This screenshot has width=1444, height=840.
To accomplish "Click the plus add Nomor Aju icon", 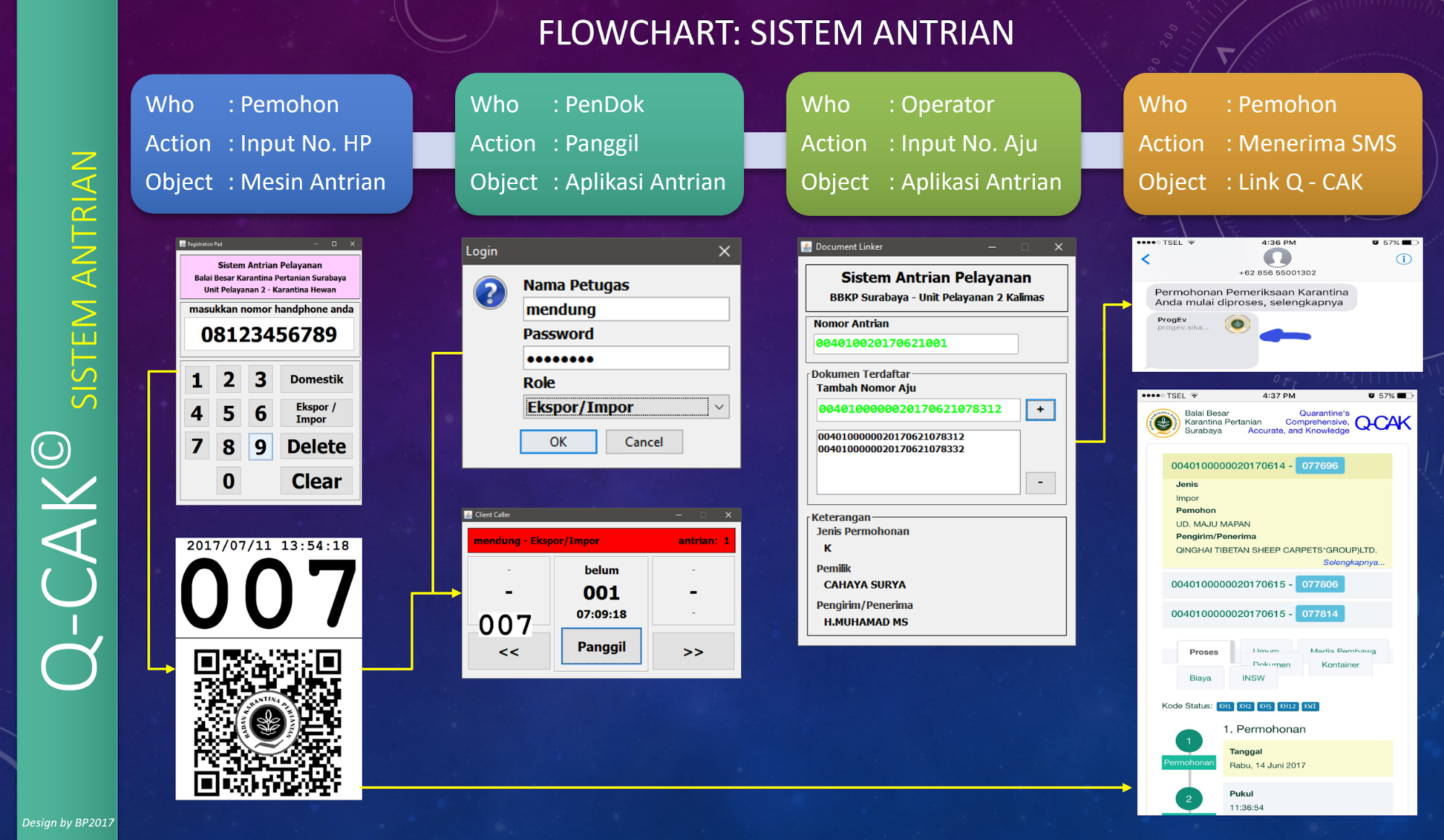I will coord(1040,410).
